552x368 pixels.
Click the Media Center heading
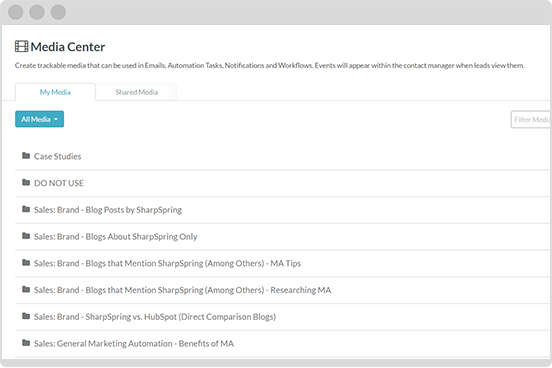[x=68, y=47]
